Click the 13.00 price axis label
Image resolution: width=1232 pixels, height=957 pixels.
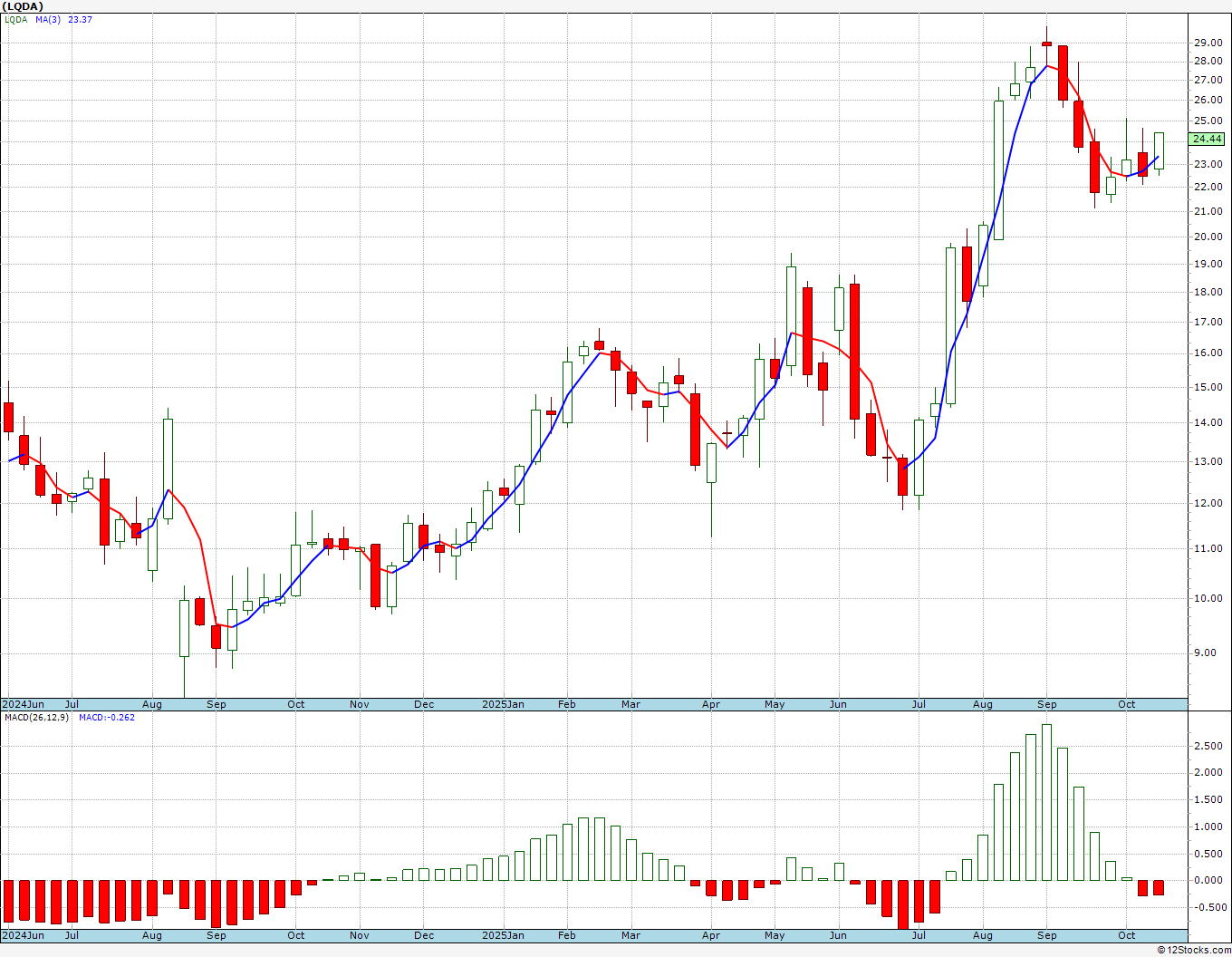[x=1207, y=461]
